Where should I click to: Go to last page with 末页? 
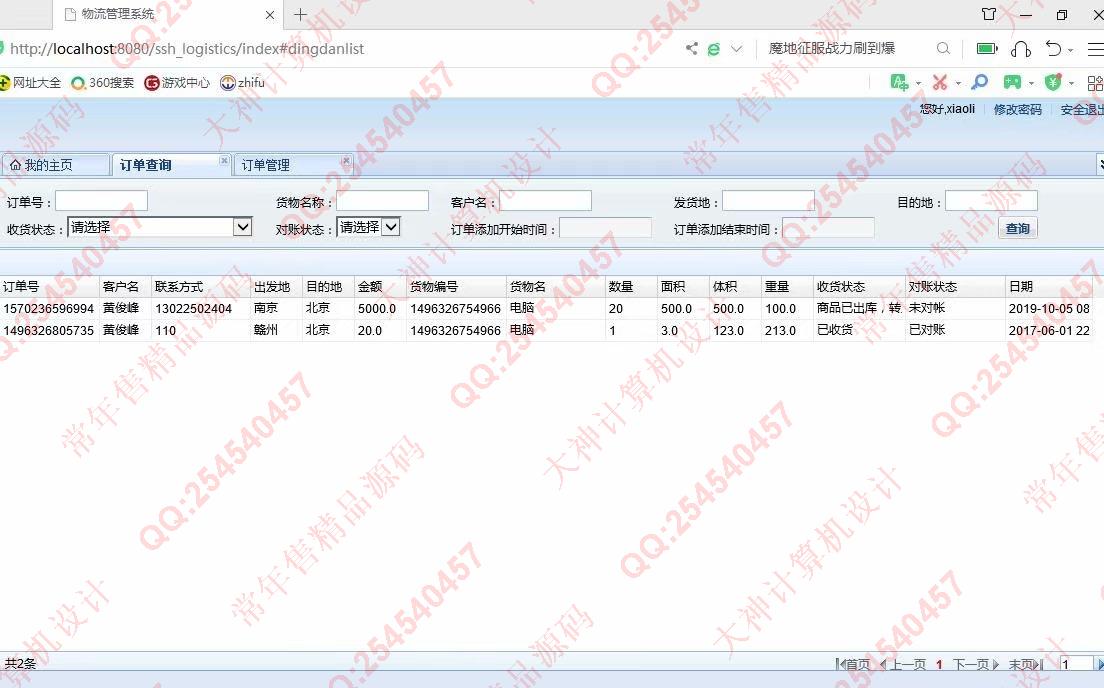(x=1026, y=664)
